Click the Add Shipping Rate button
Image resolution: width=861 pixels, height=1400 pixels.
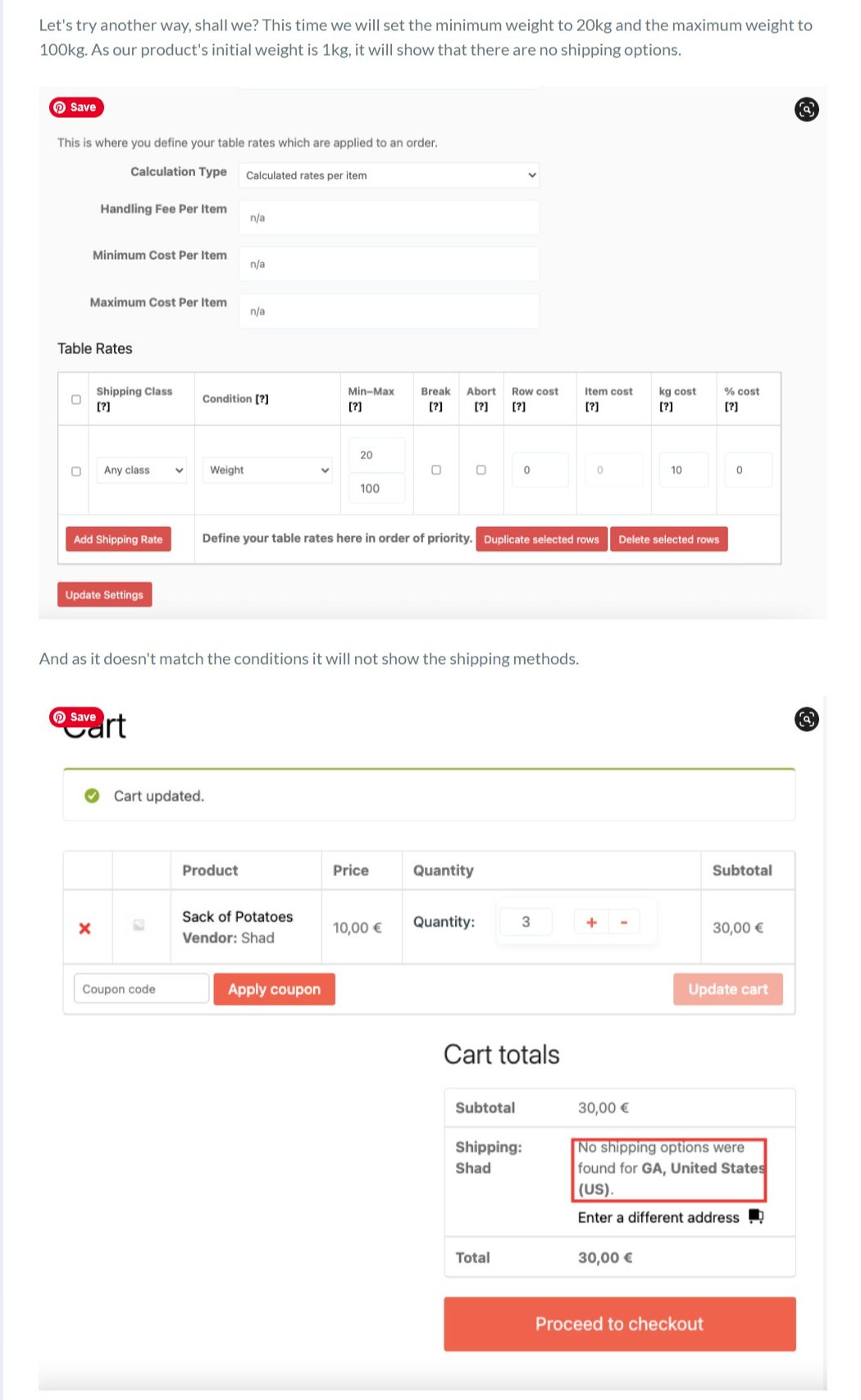click(x=118, y=539)
